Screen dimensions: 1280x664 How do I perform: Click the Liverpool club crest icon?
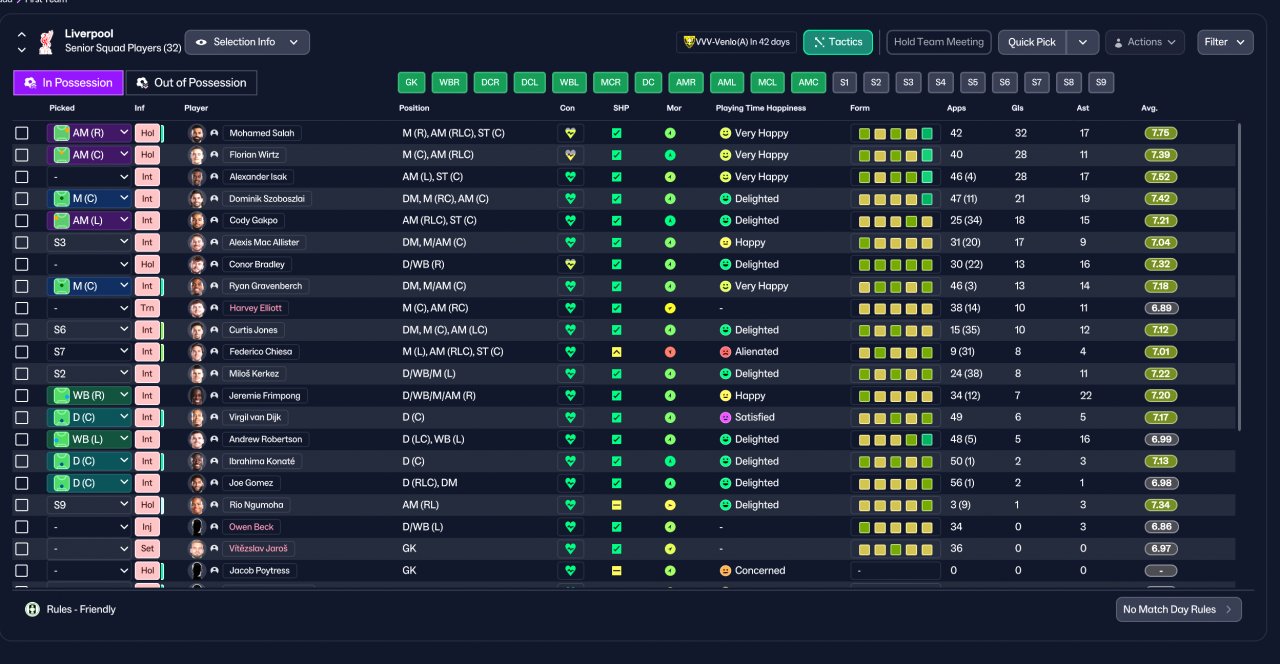click(45, 42)
